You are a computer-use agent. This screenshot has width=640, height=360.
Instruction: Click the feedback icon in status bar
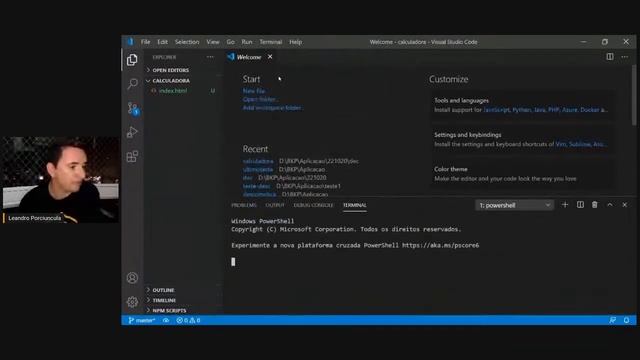[x=613, y=320]
